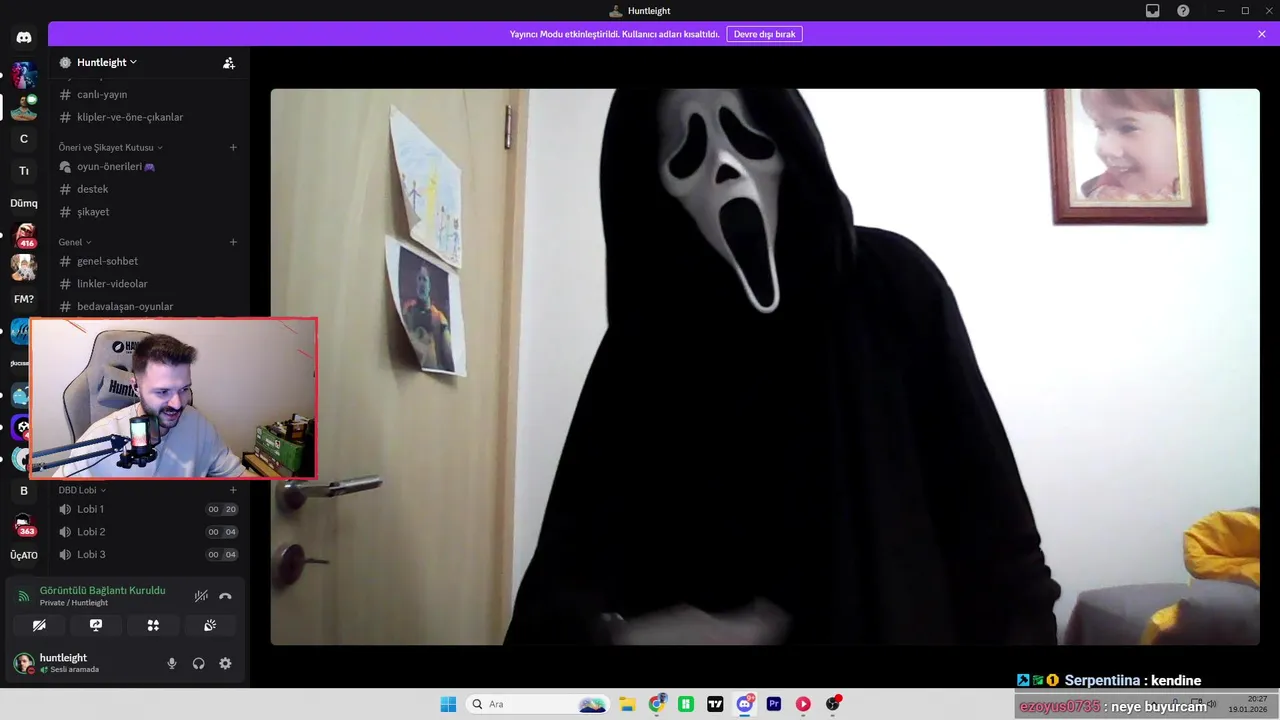Viewport: 1280px width, 720px height.
Task: Select the Tı server in server list
Action: [24, 171]
